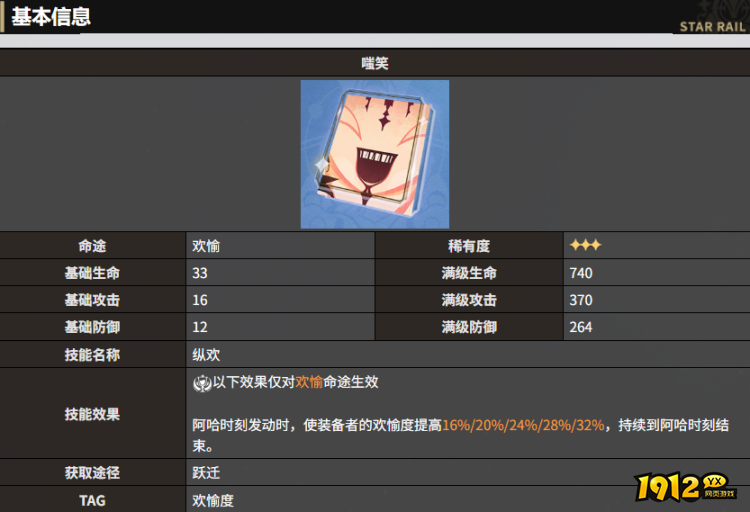The width and height of the screenshot is (750, 512).
Task: Click the three-star rarity icons
Action: click(585, 245)
